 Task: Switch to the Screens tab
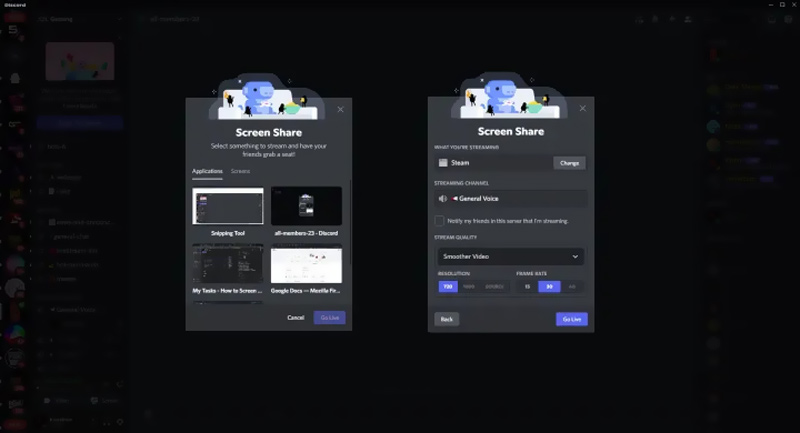pyautogui.click(x=240, y=171)
